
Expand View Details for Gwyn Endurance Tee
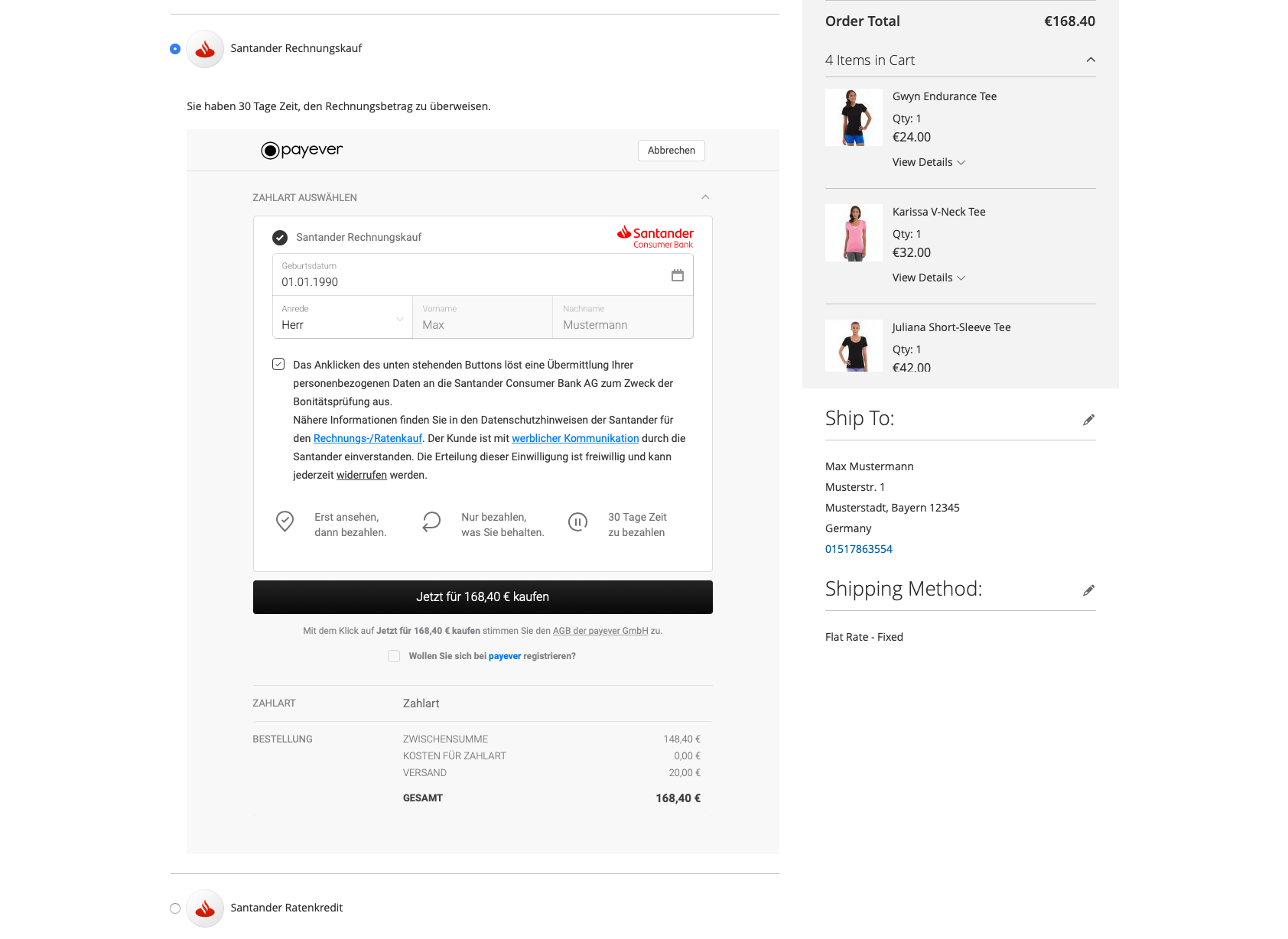(929, 162)
